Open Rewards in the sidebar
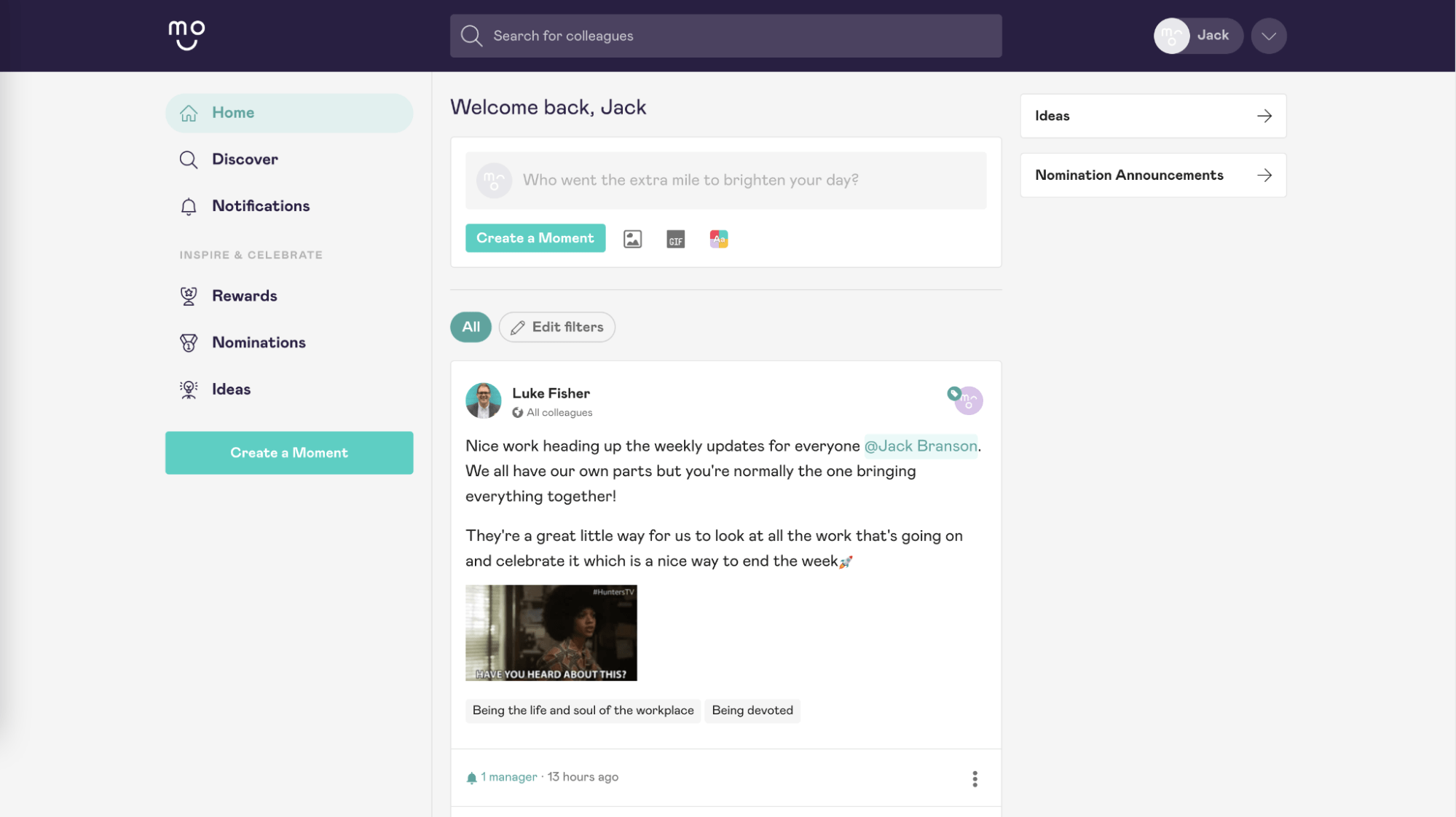This screenshot has width=1456, height=817. click(244, 296)
